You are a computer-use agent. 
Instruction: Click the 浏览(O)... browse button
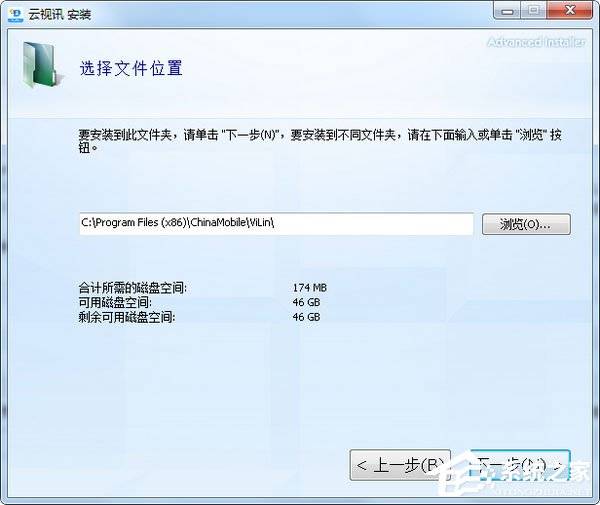coord(526,224)
